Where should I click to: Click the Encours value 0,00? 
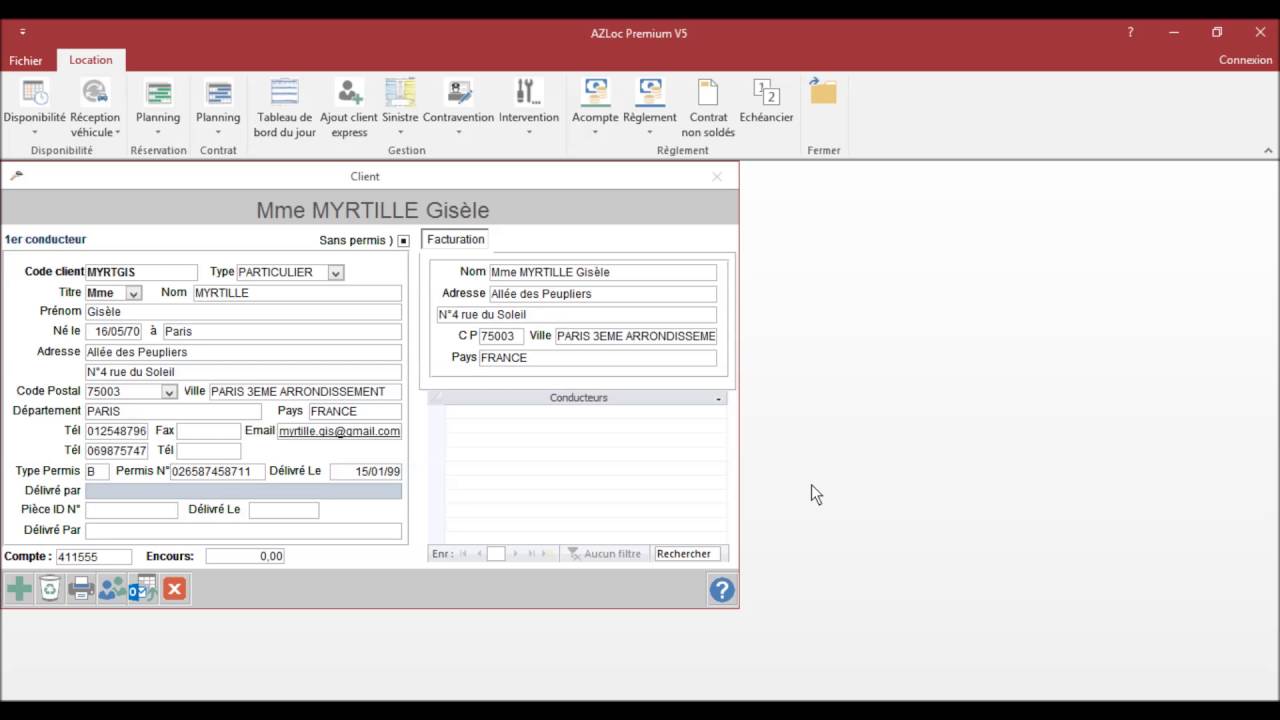(245, 556)
